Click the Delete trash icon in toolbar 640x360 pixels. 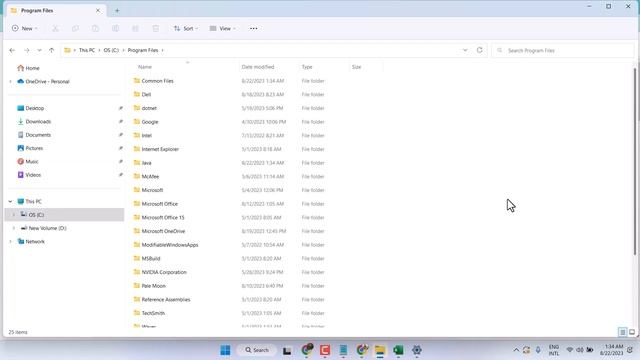click(156, 29)
